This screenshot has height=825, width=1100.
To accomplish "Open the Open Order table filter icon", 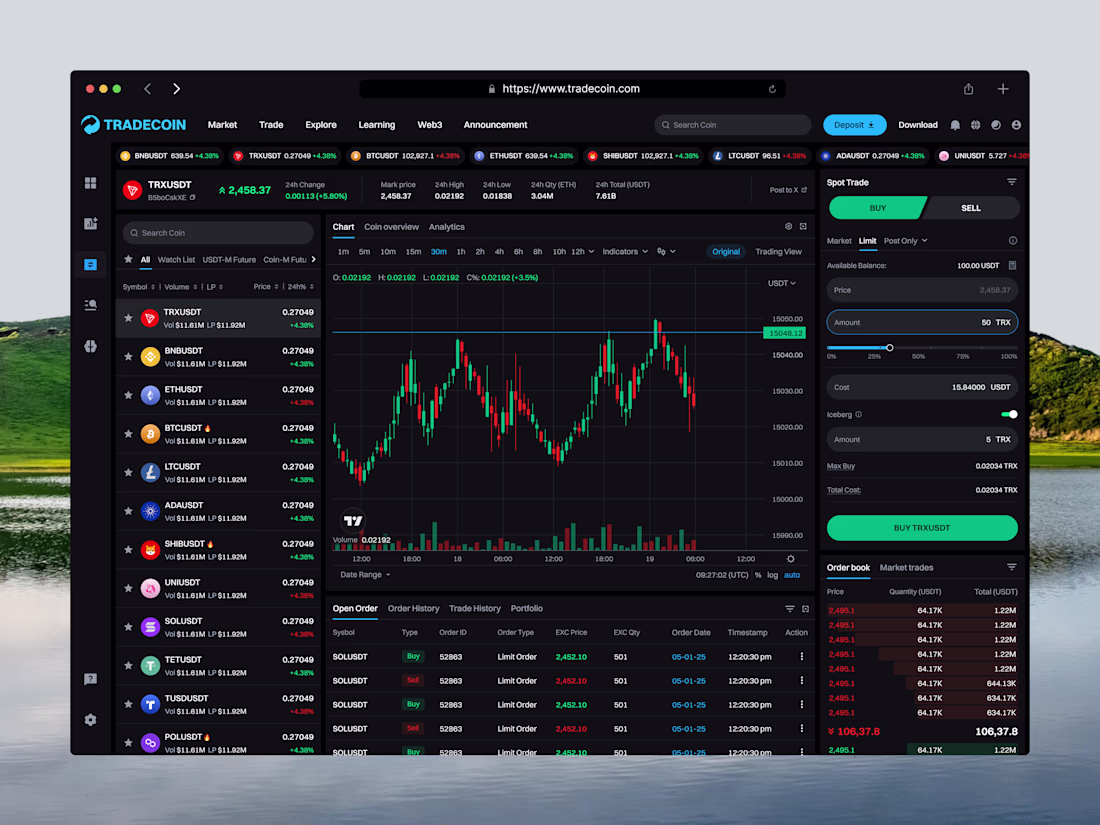I will pyautogui.click(x=790, y=609).
